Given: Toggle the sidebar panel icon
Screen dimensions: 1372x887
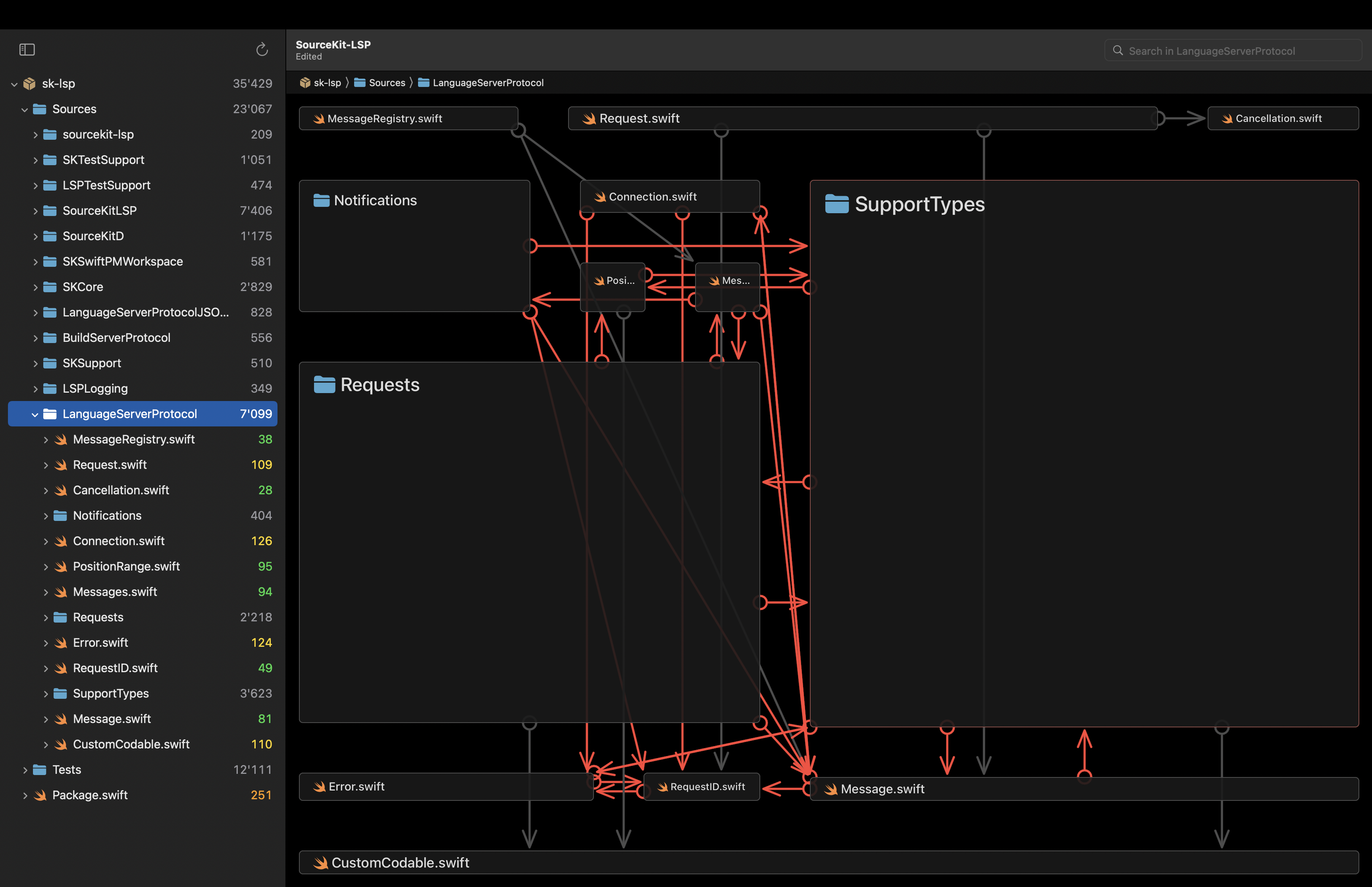Looking at the screenshot, I should tap(27, 50).
